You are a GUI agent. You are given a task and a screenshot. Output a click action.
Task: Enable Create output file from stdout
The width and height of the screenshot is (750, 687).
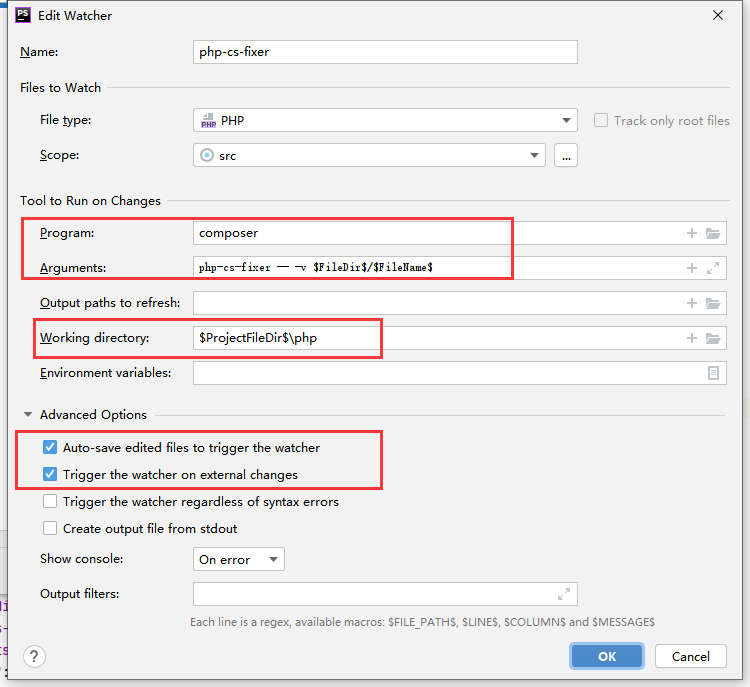click(x=50, y=528)
